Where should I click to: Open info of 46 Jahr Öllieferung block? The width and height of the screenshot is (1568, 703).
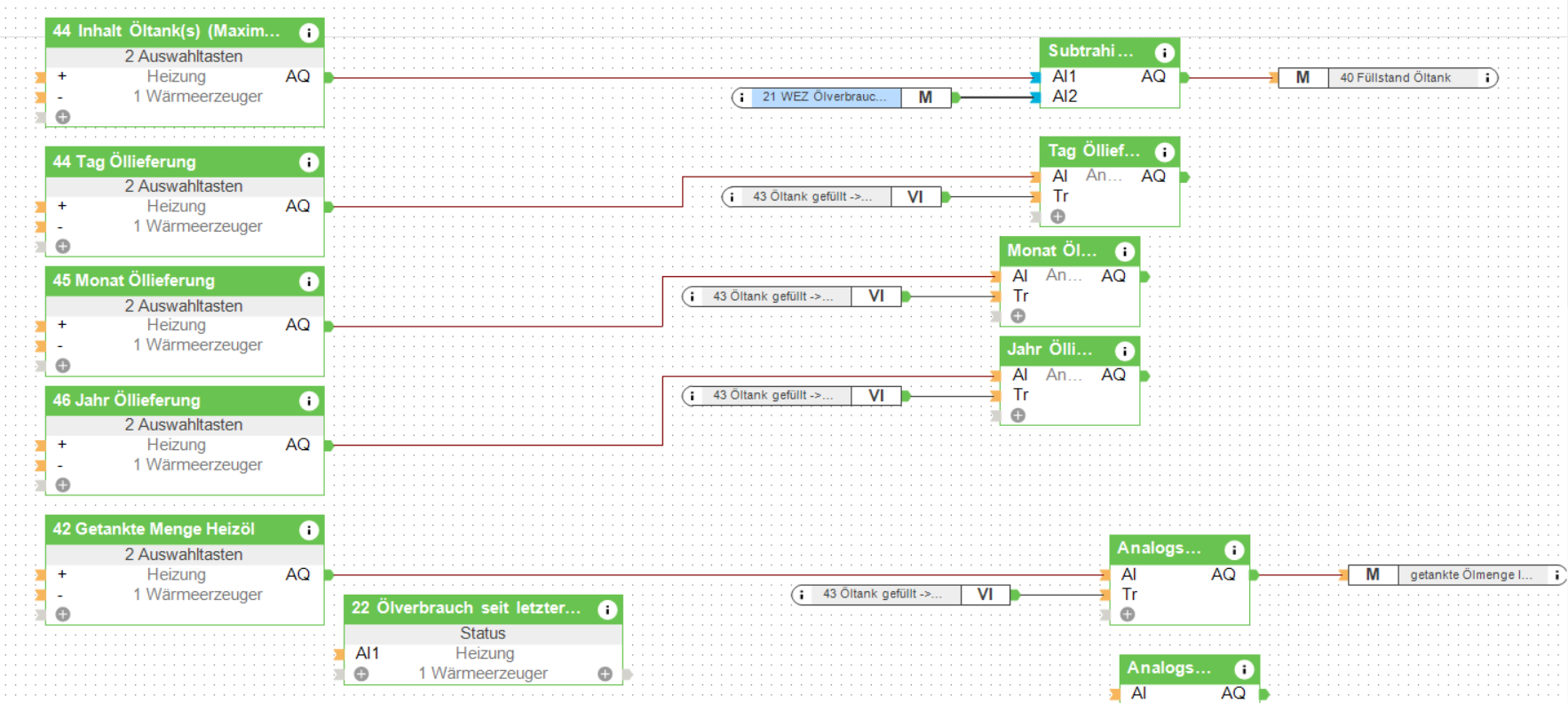(x=309, y=401)
